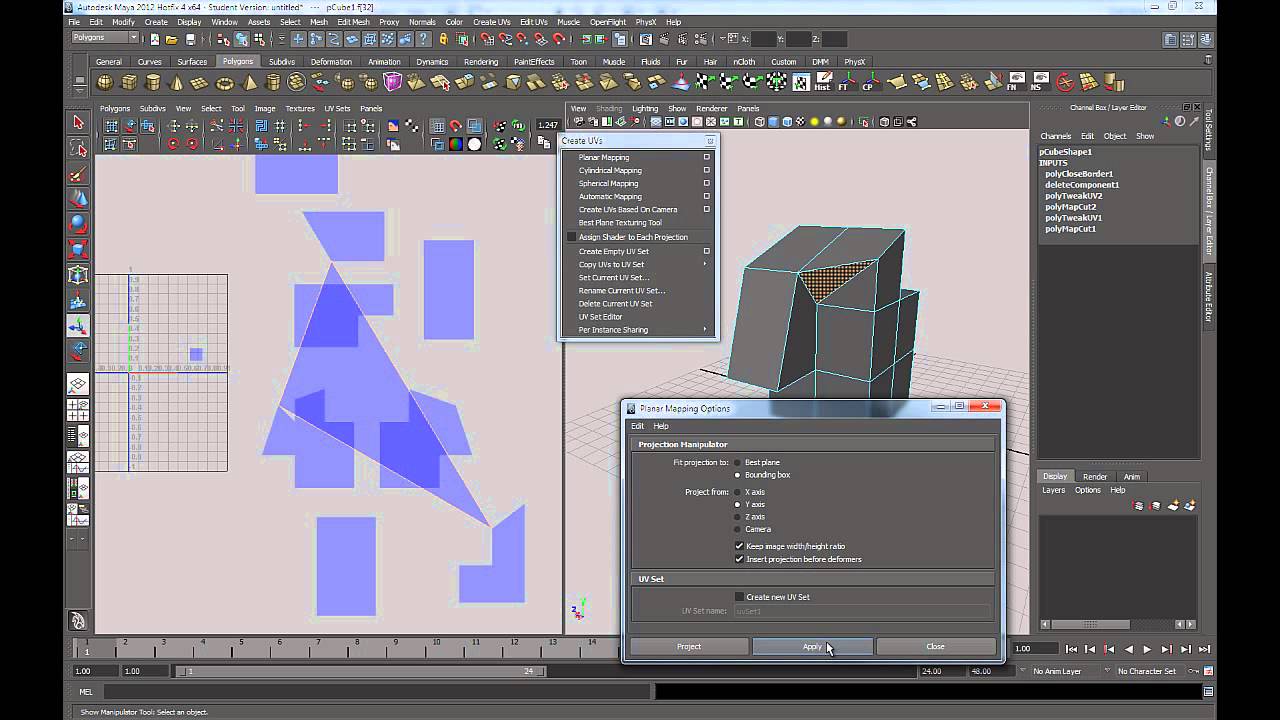1280x720 pixels.
Task: Click UV editor alpha channel white circle icon
Action: (475, 144)
